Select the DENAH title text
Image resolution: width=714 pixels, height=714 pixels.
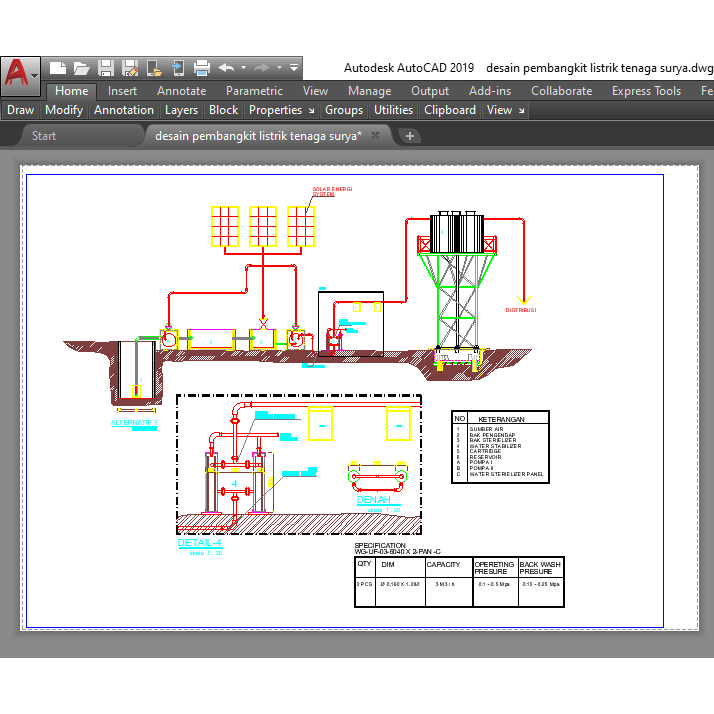coord(373,500)
